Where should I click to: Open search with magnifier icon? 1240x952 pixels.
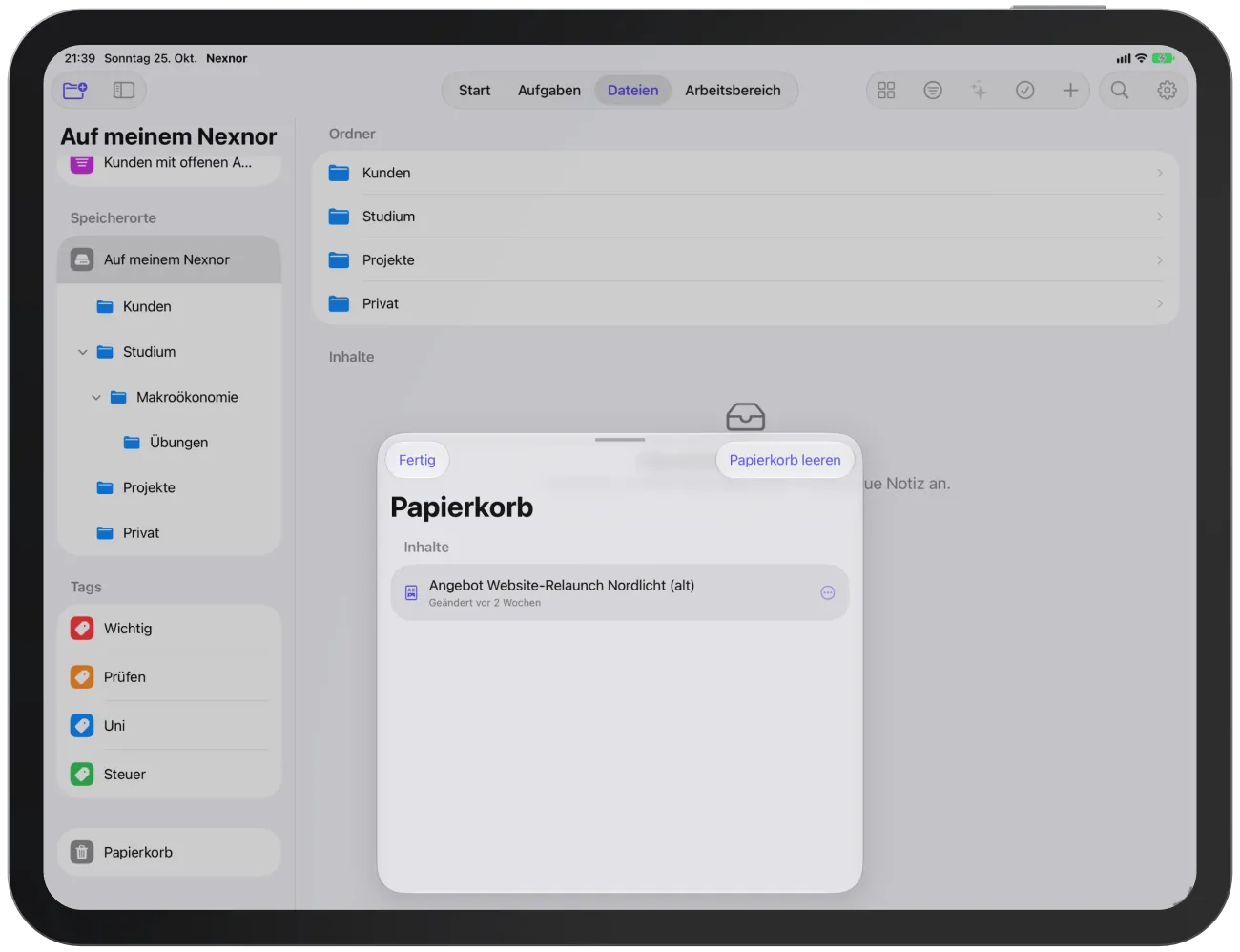point(1120,91)
